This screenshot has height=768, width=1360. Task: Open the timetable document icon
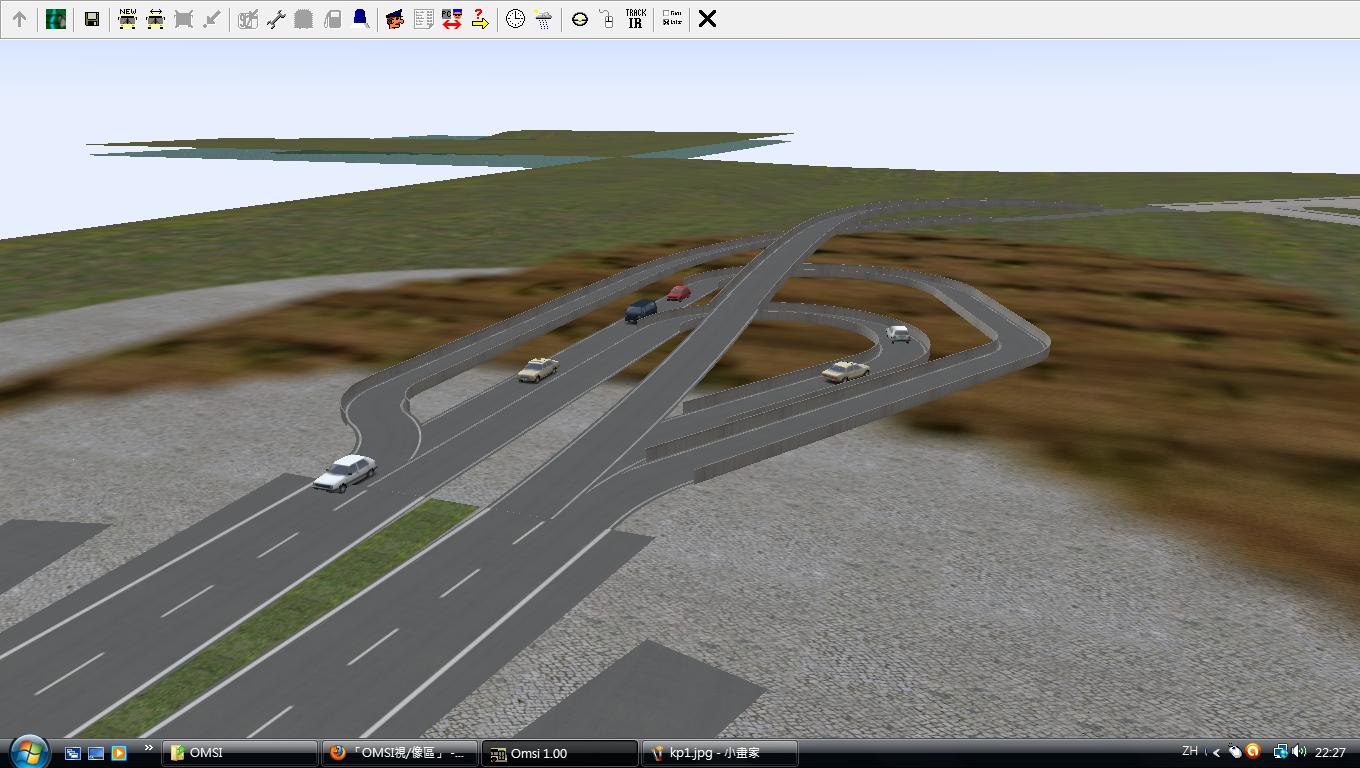(x=423, y=19)
